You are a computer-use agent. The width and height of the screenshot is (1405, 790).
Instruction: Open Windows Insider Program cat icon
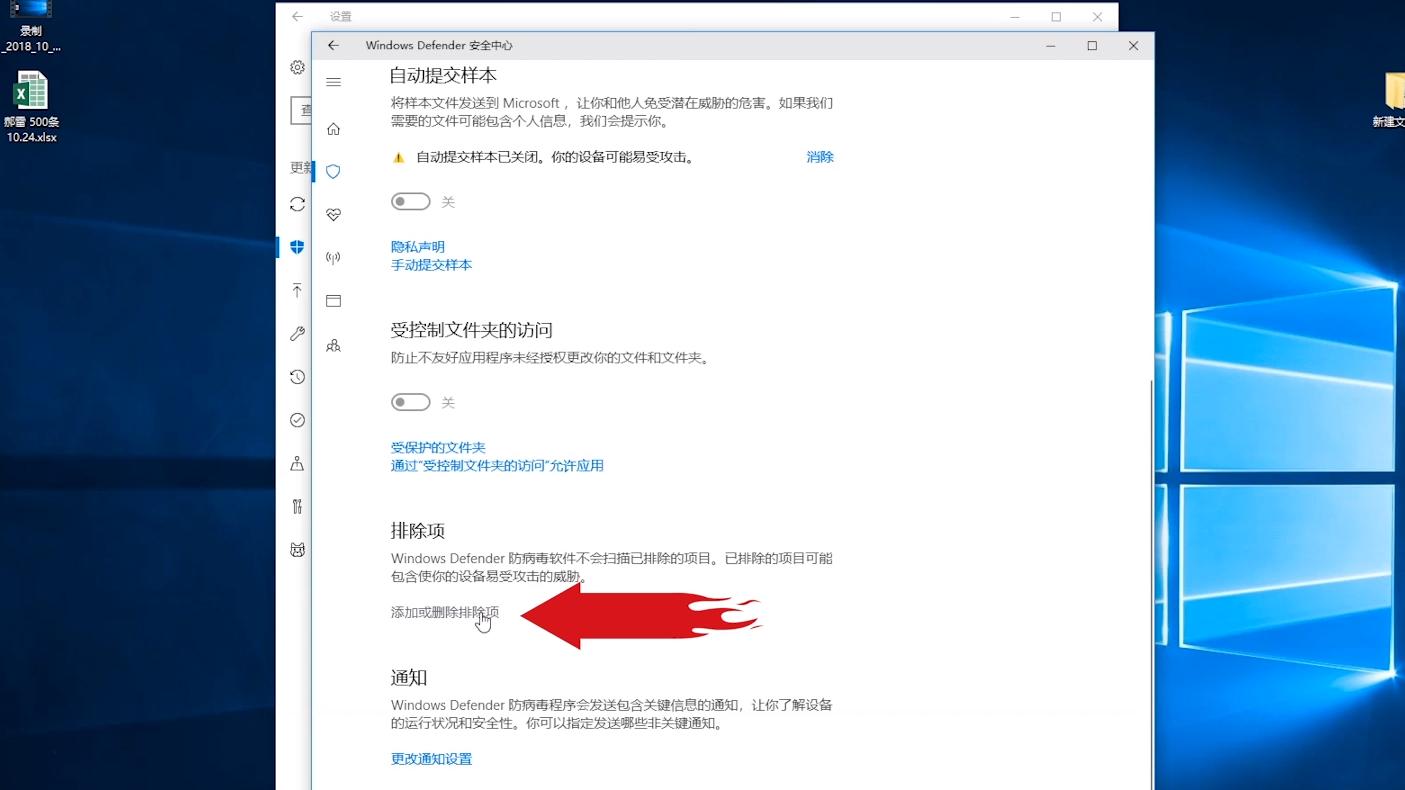(297, 550)
